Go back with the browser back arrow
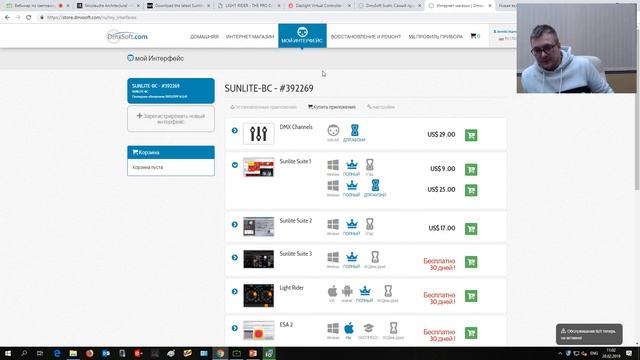This screenshot has height=360, width=640. click(7, 18)
